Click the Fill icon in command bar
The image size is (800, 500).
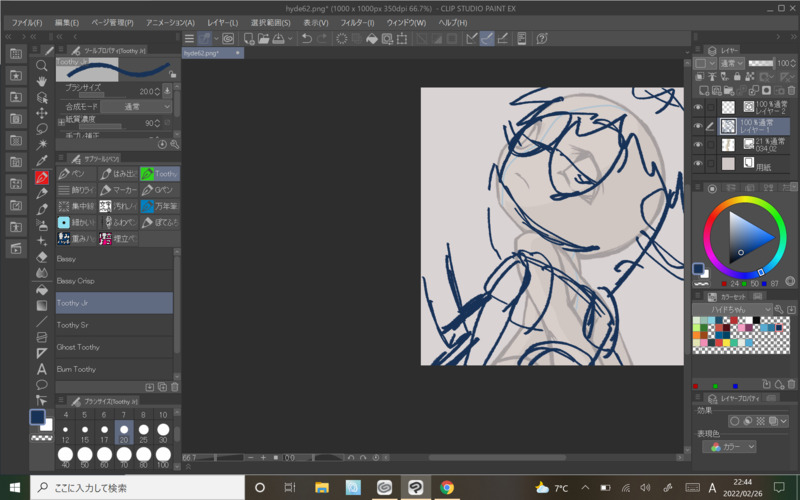coord(372,39)
